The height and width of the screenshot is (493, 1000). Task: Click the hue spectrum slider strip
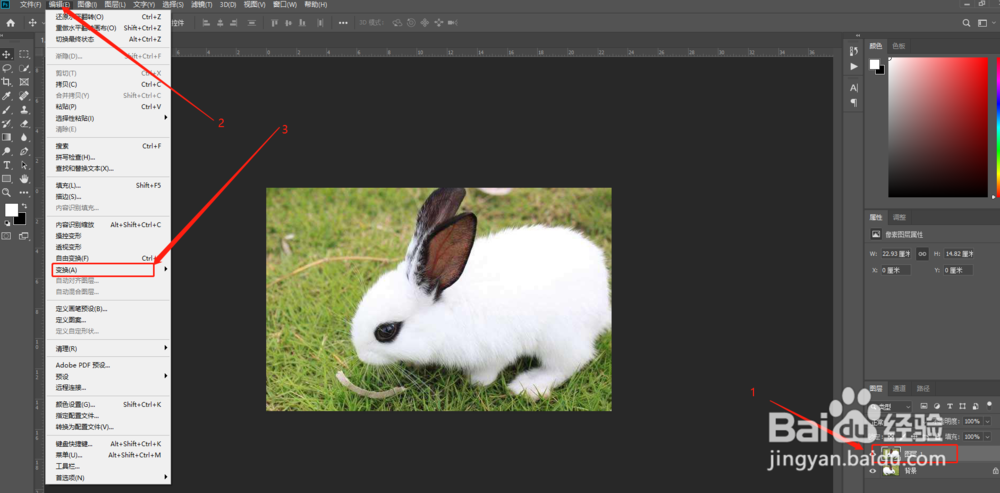(997, 127)
